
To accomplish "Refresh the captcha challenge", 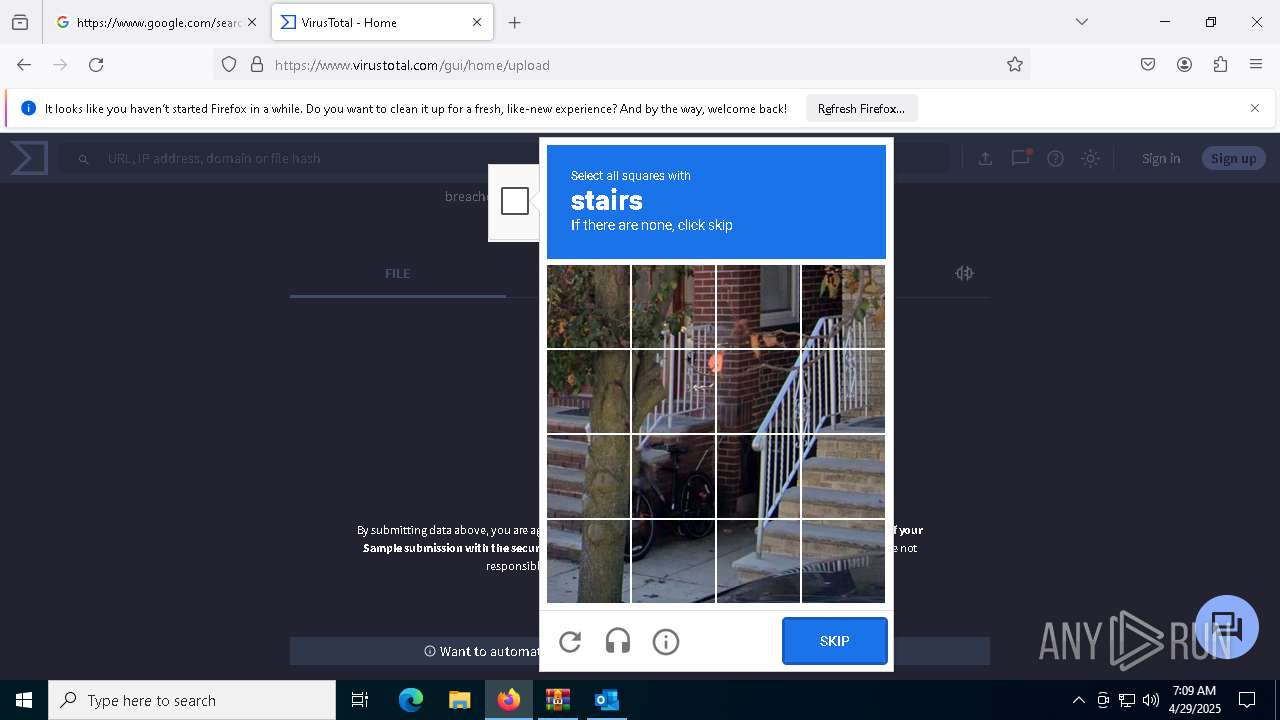I will click(570, 642).
